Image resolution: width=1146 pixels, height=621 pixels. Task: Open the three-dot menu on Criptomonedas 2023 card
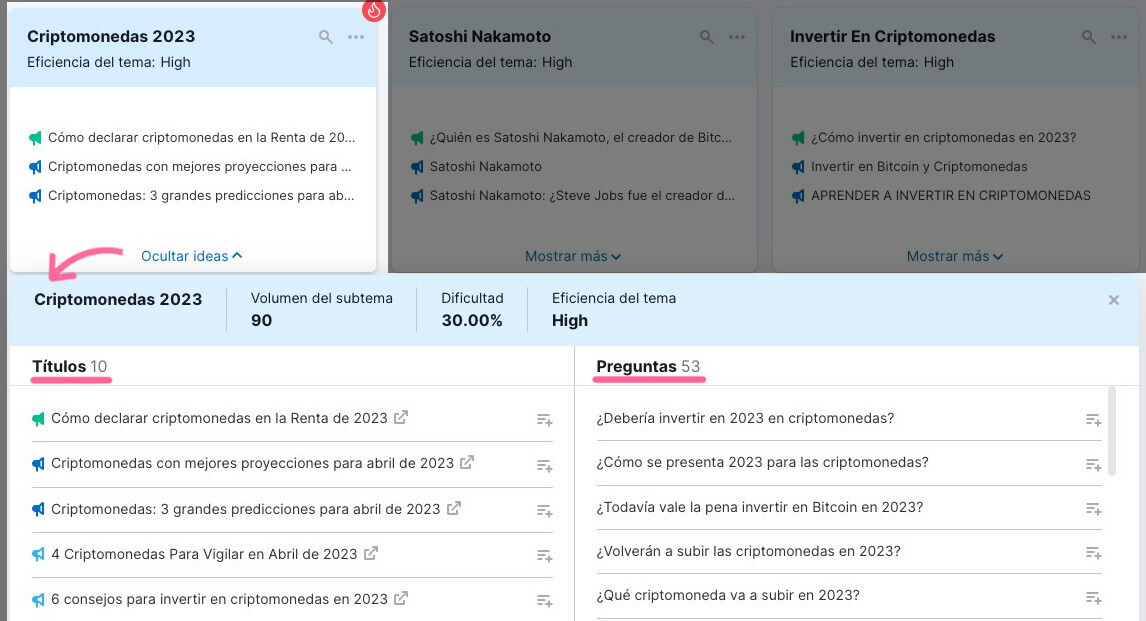[x=356, y=37]
